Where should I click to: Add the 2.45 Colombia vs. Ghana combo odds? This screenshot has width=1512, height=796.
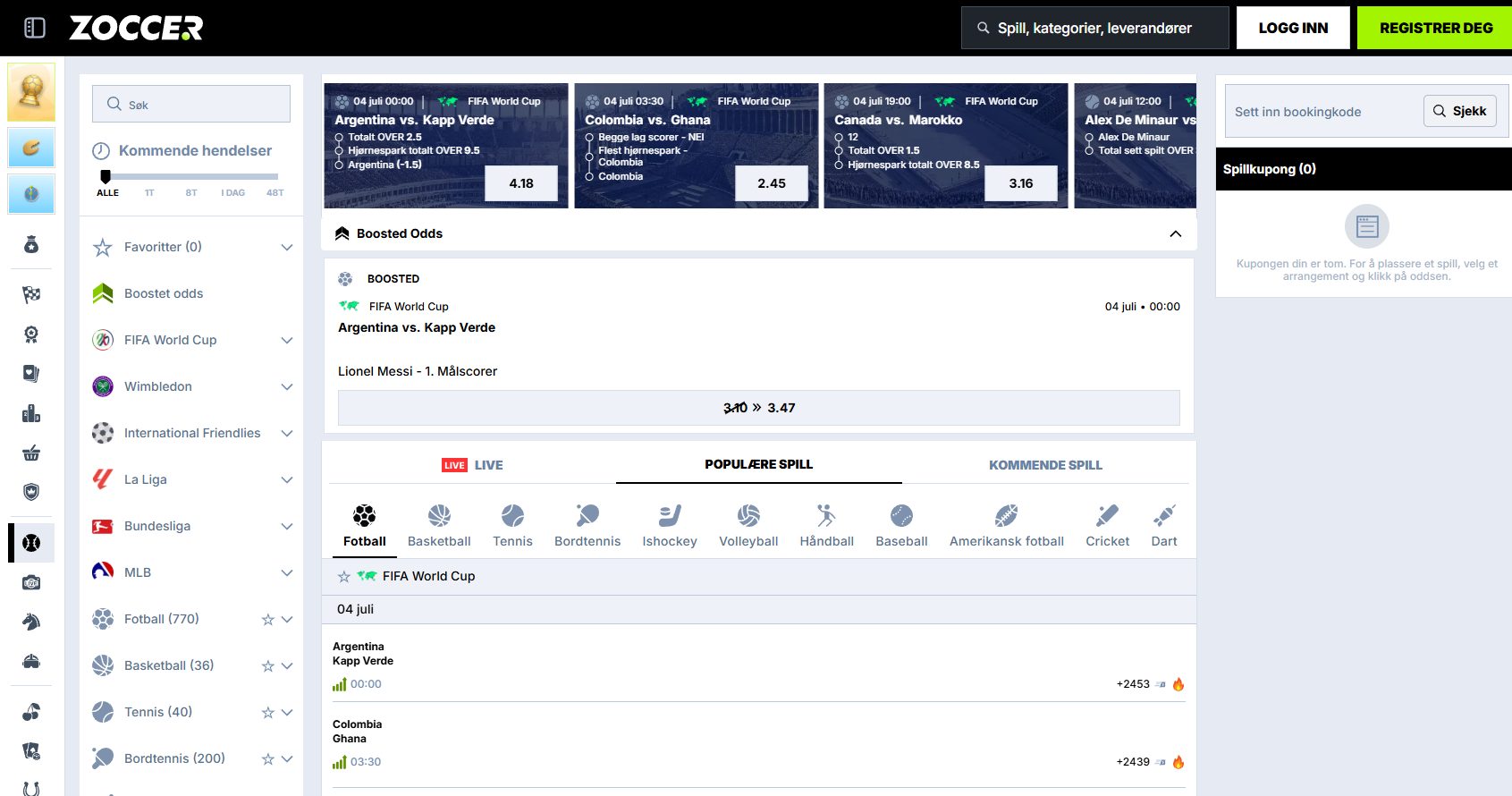(772, 183)
